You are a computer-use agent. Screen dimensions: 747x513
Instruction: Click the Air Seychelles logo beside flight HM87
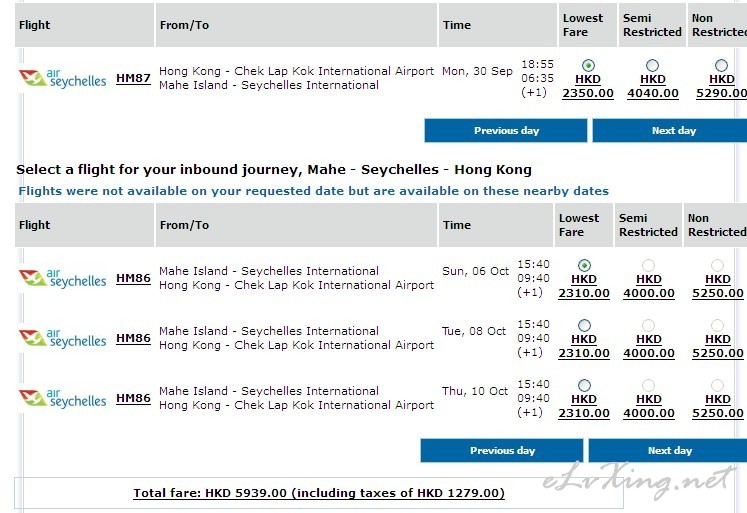coord(62,78)
